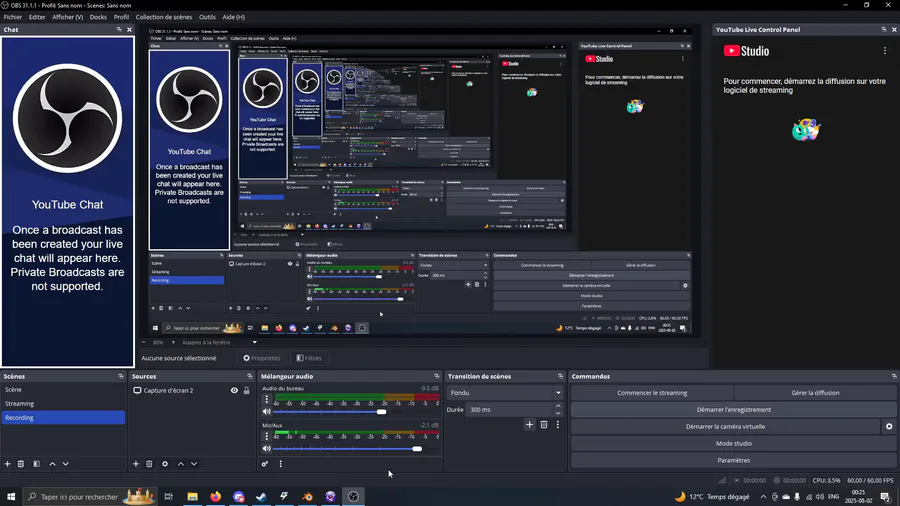The width and height of the screenshot is (900, 506).
Task: Remove scene transition with trash icon
Action: coord(544,425)
